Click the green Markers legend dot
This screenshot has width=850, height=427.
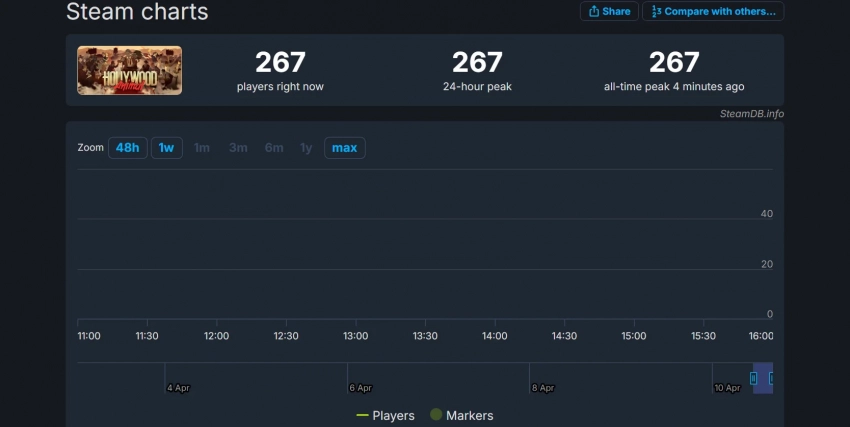(436, 415)
